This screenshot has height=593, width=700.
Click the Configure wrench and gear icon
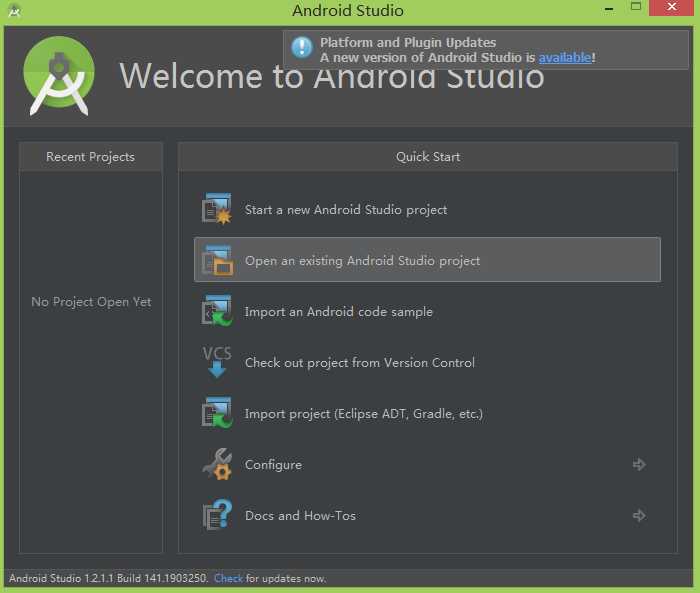pyautogui.click(x=217, y=464)
